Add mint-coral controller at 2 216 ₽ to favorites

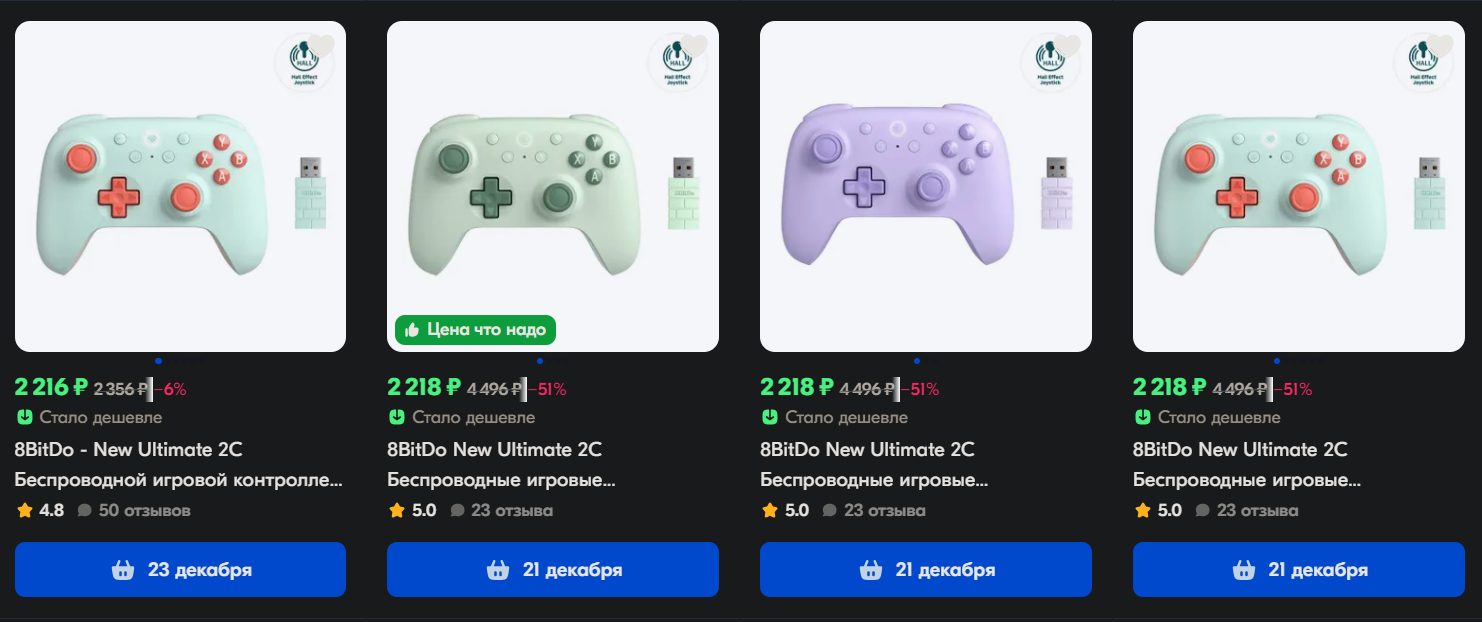pos(322,46)
